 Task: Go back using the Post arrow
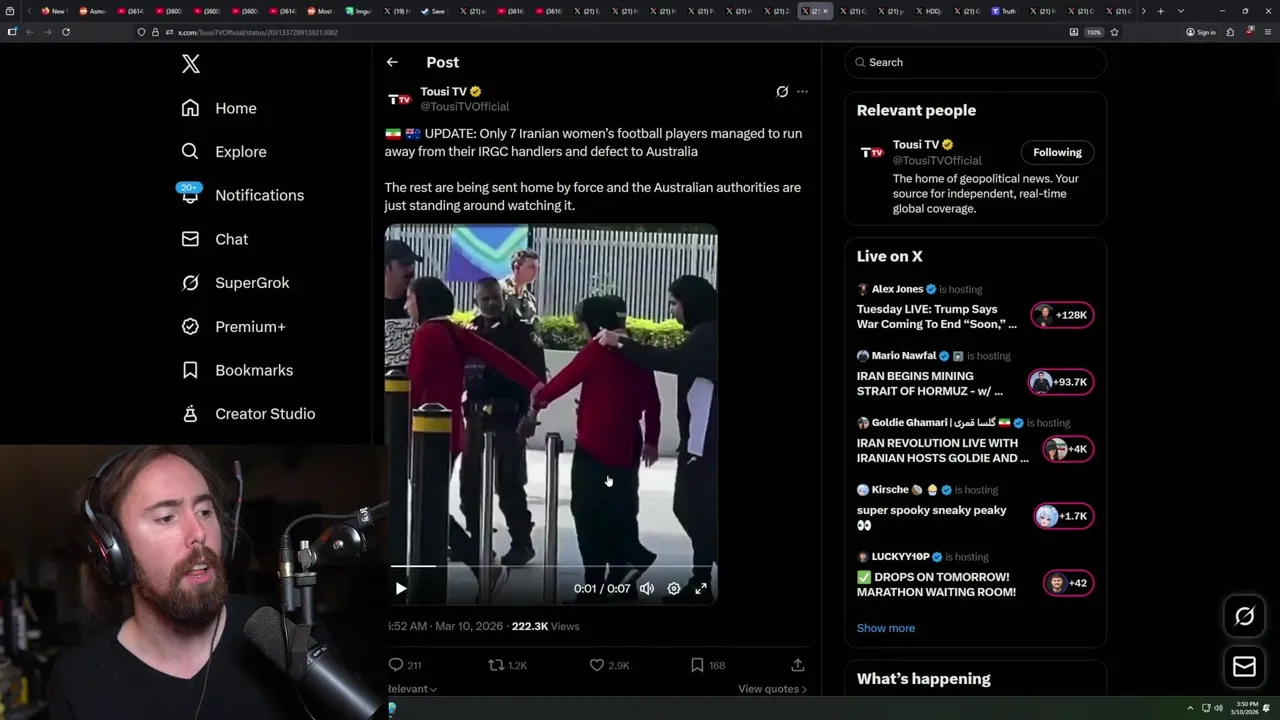(x=392, y=62)
